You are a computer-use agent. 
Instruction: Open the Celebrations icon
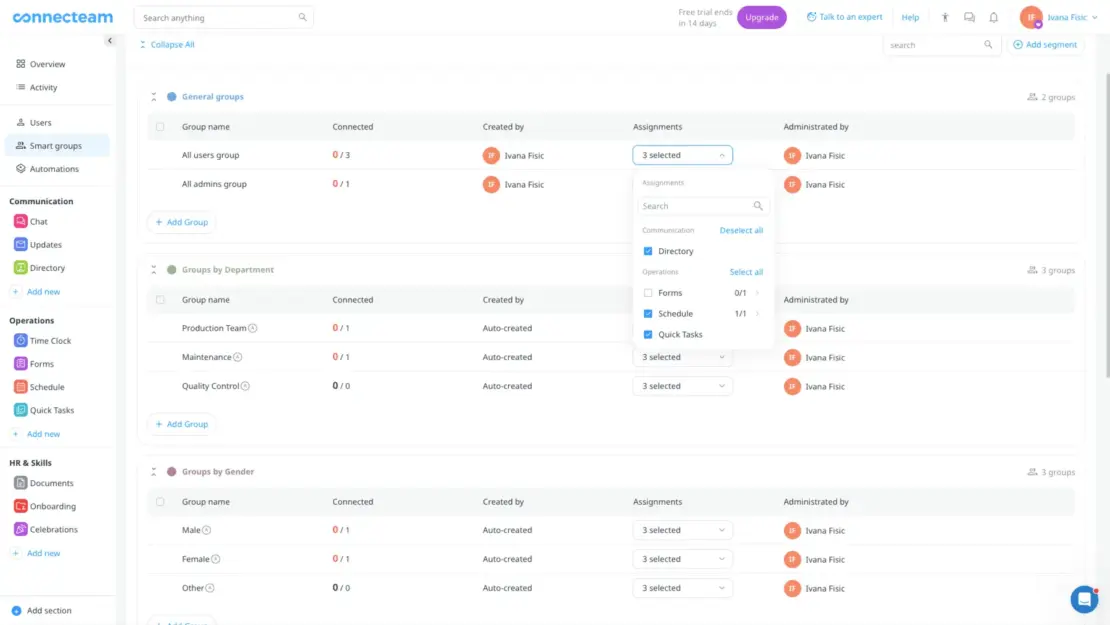pos(21,529)
